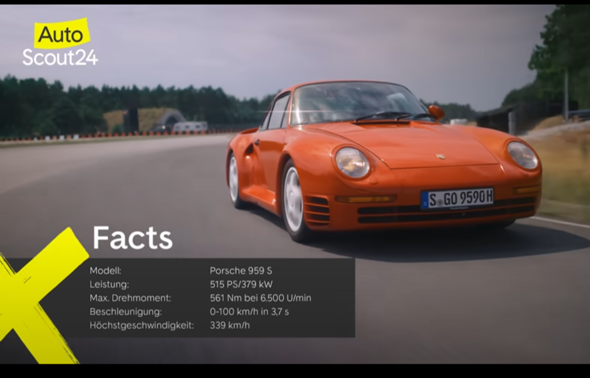The image size is (590, 378).
Task: Select the Max. Drehmoment label
Action: [x=130, y=298]
